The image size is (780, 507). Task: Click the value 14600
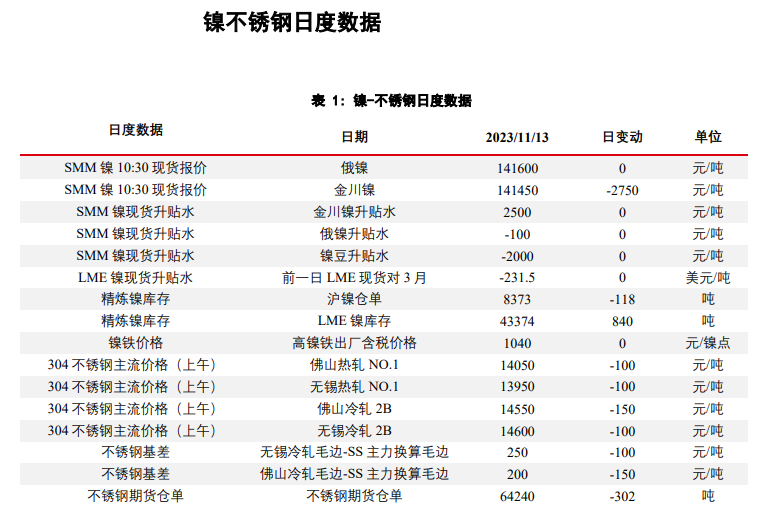pyautogui.click(x=517, y=431)
